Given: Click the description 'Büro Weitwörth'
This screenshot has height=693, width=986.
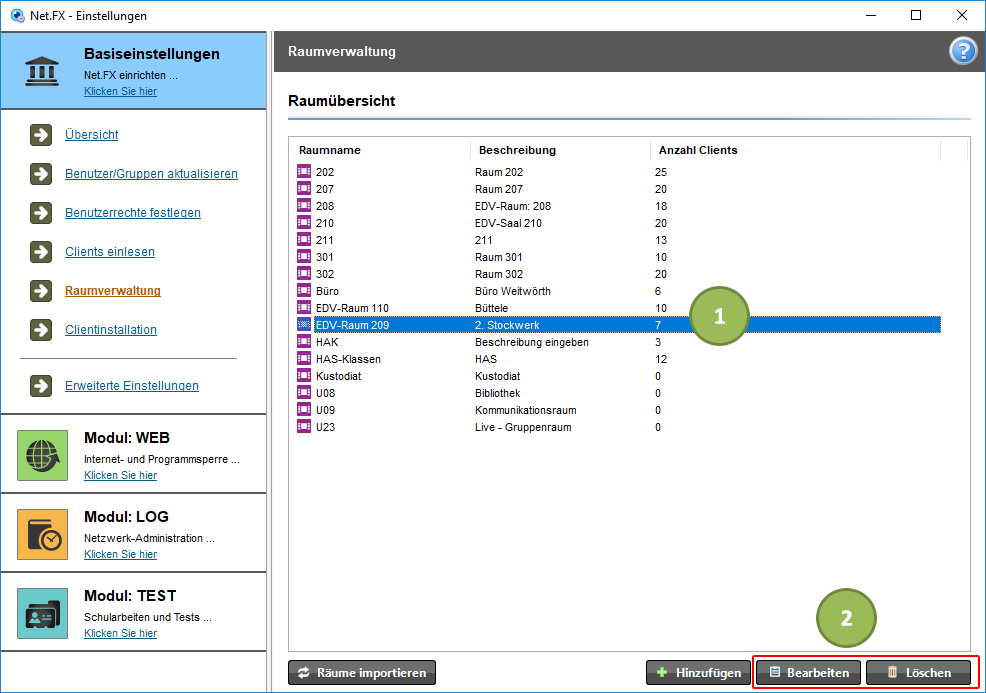Looking at the screenshot, I should 512,291.
